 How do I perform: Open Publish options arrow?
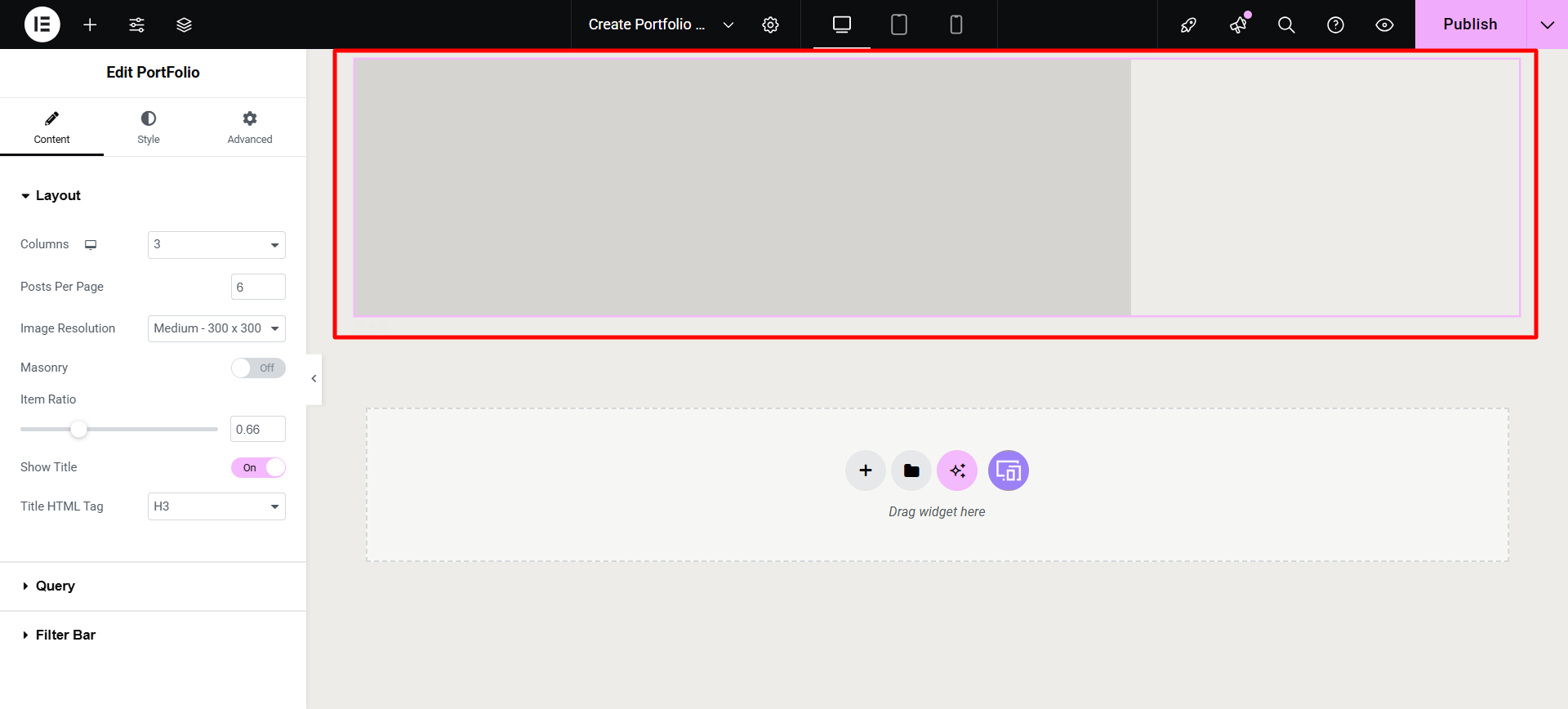(1547, 25)
